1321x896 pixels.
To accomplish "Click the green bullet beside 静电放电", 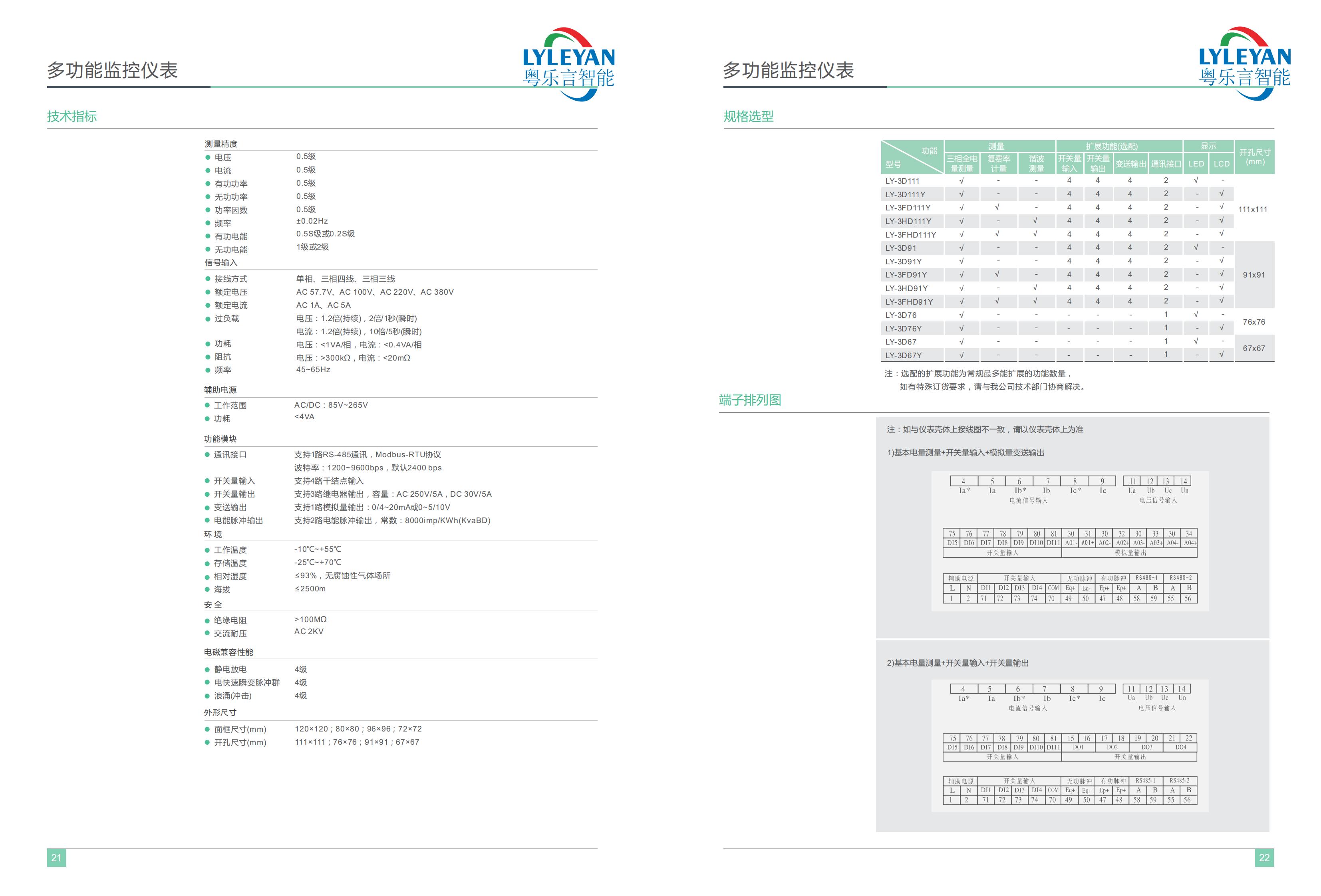I will (207, 669).
